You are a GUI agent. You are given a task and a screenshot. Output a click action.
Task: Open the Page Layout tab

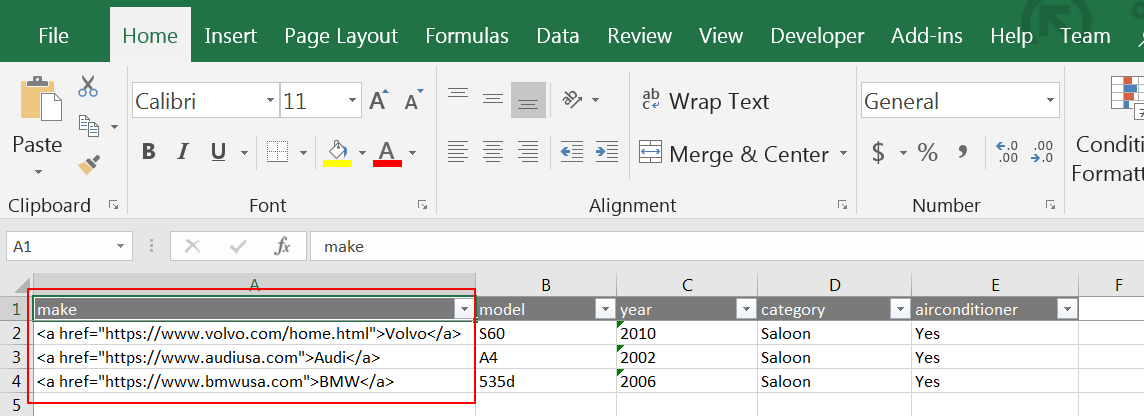(x=341, y=36)
